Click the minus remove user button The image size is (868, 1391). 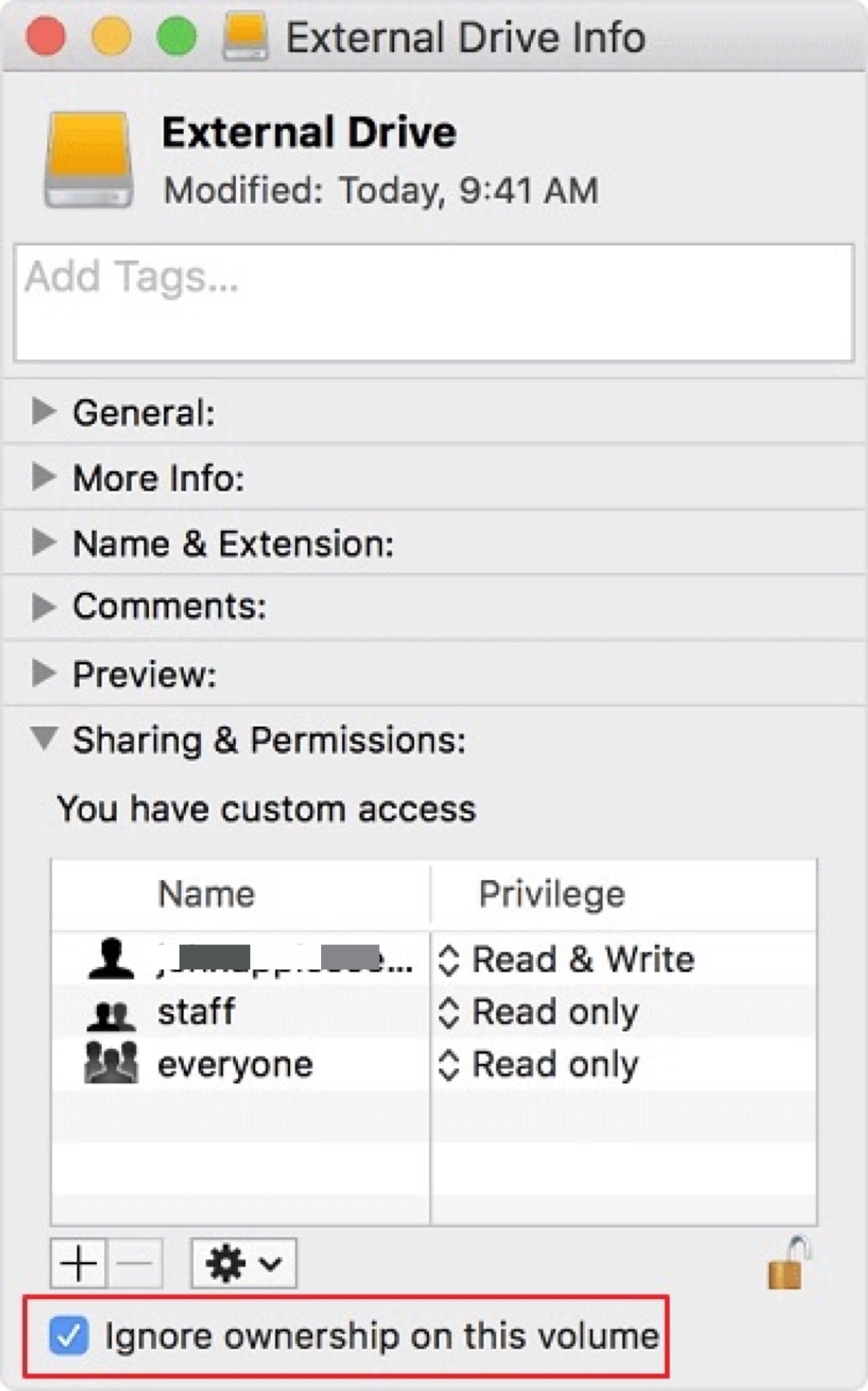click(135, 1264)
